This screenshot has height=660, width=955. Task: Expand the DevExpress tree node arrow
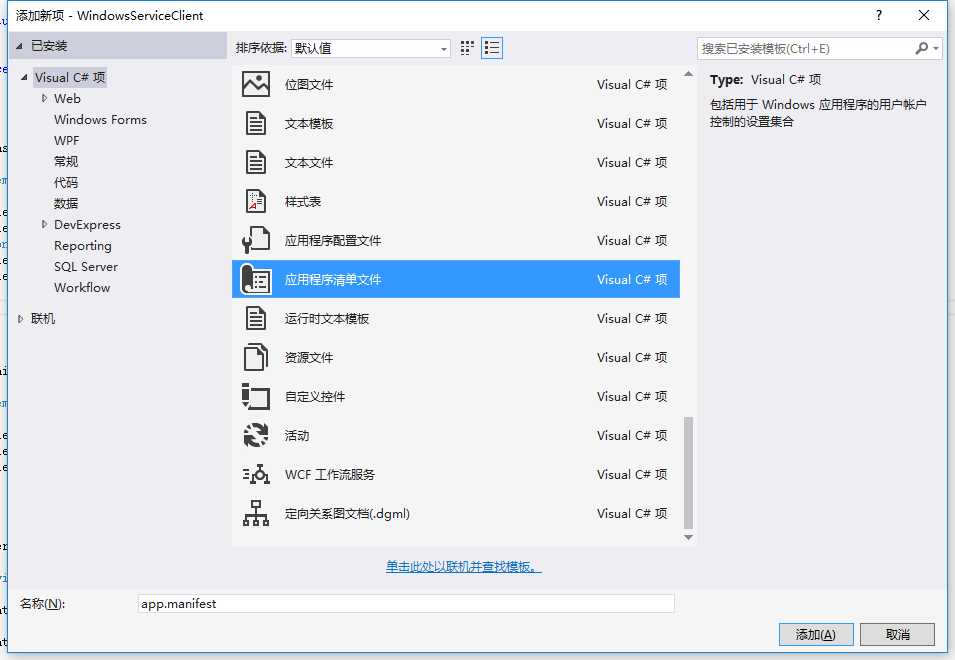pos(44,224)
